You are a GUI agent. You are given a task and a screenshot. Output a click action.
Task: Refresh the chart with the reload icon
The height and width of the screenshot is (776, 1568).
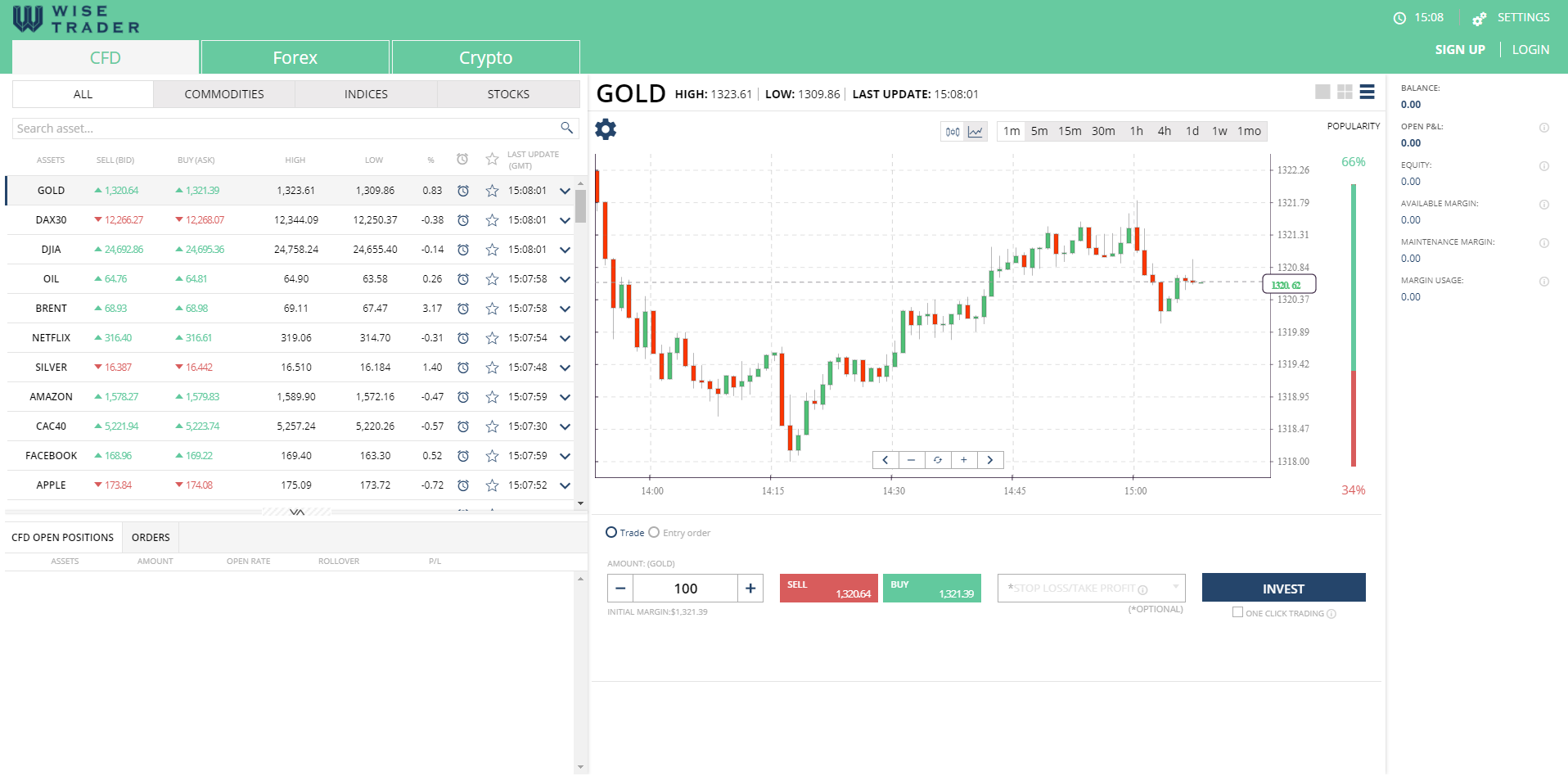pos(938,459)
